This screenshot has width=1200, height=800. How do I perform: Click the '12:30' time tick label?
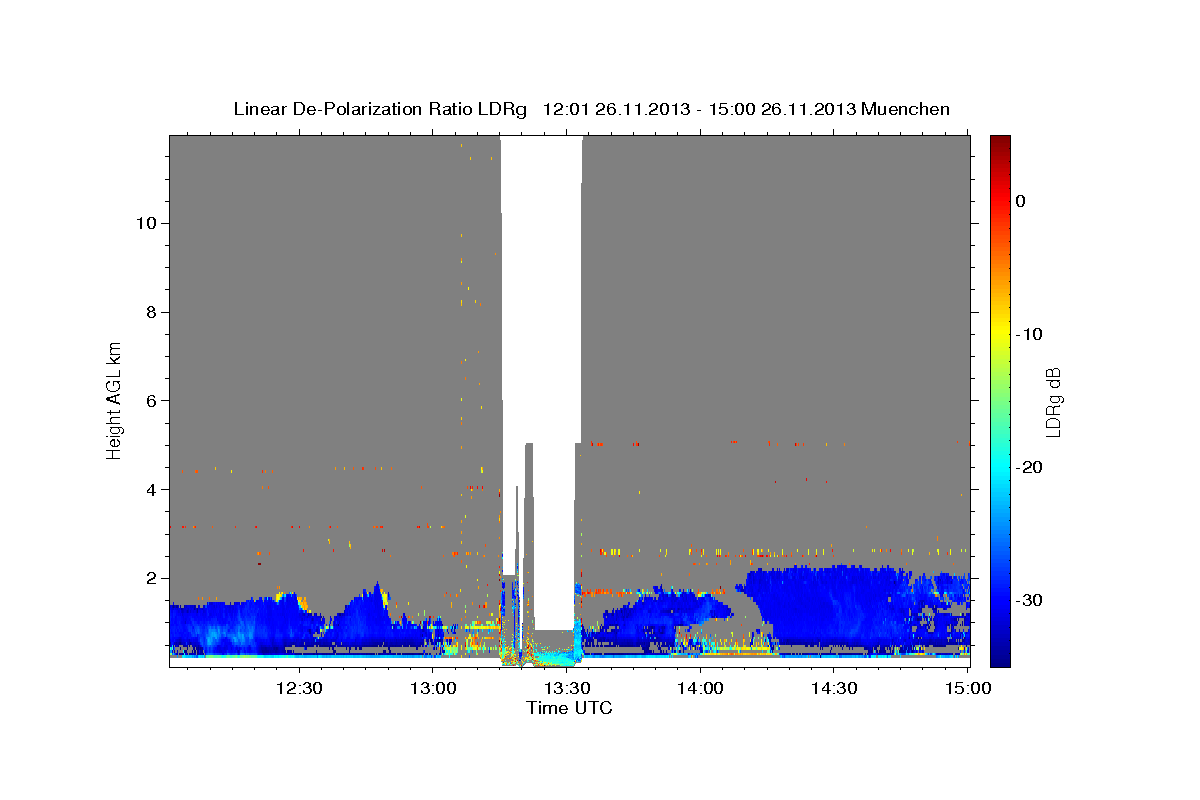coord(299,689)
